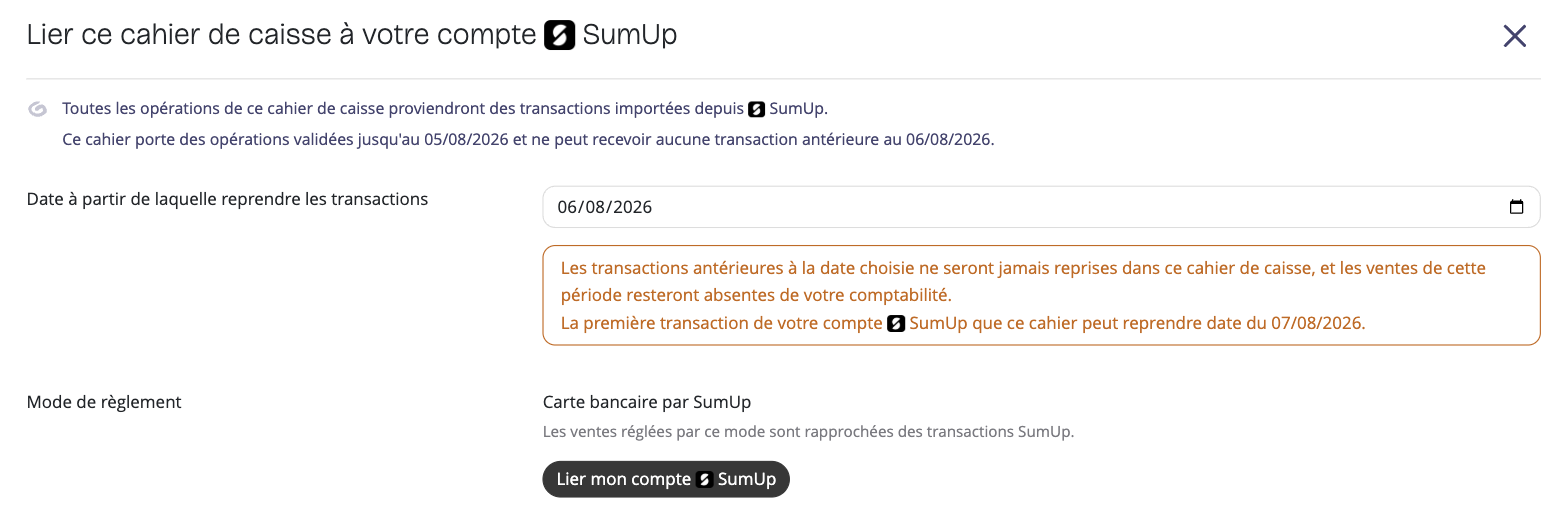Click the "Date à partir de laquelle" label
Image resolution: width=1568 pixels, height=521 pixels.
click(227, 199)
